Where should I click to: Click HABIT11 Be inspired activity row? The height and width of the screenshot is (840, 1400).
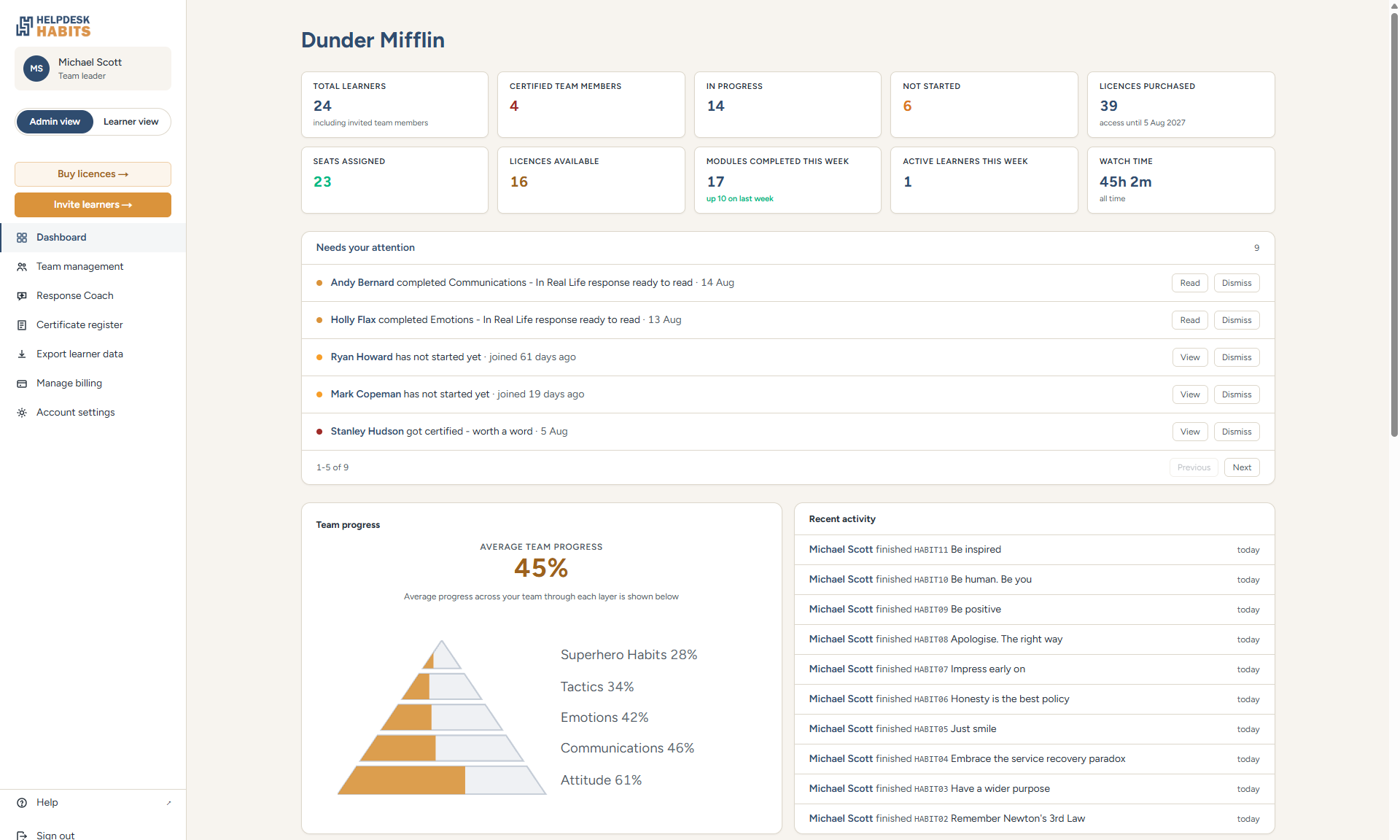1034,550
